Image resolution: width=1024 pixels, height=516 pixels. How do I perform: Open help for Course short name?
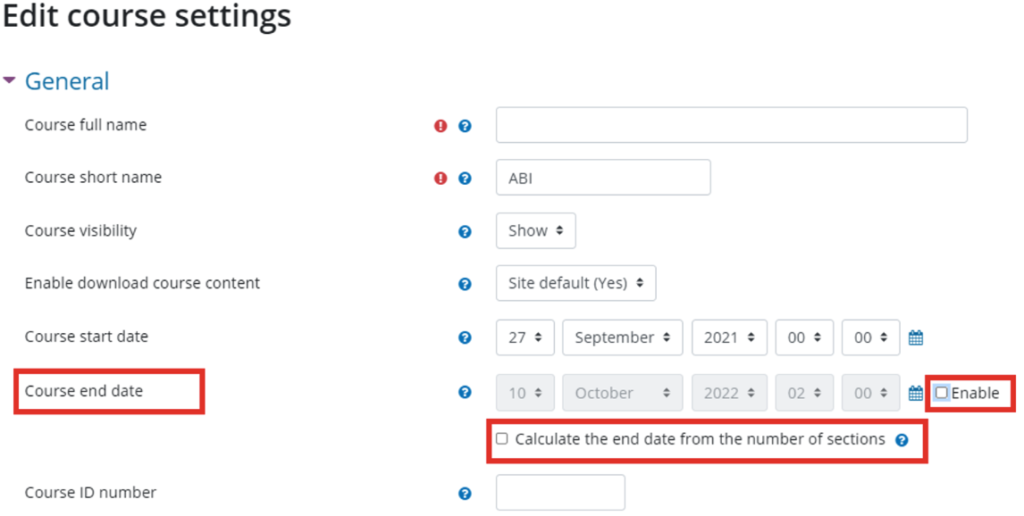tap(464, 178)
